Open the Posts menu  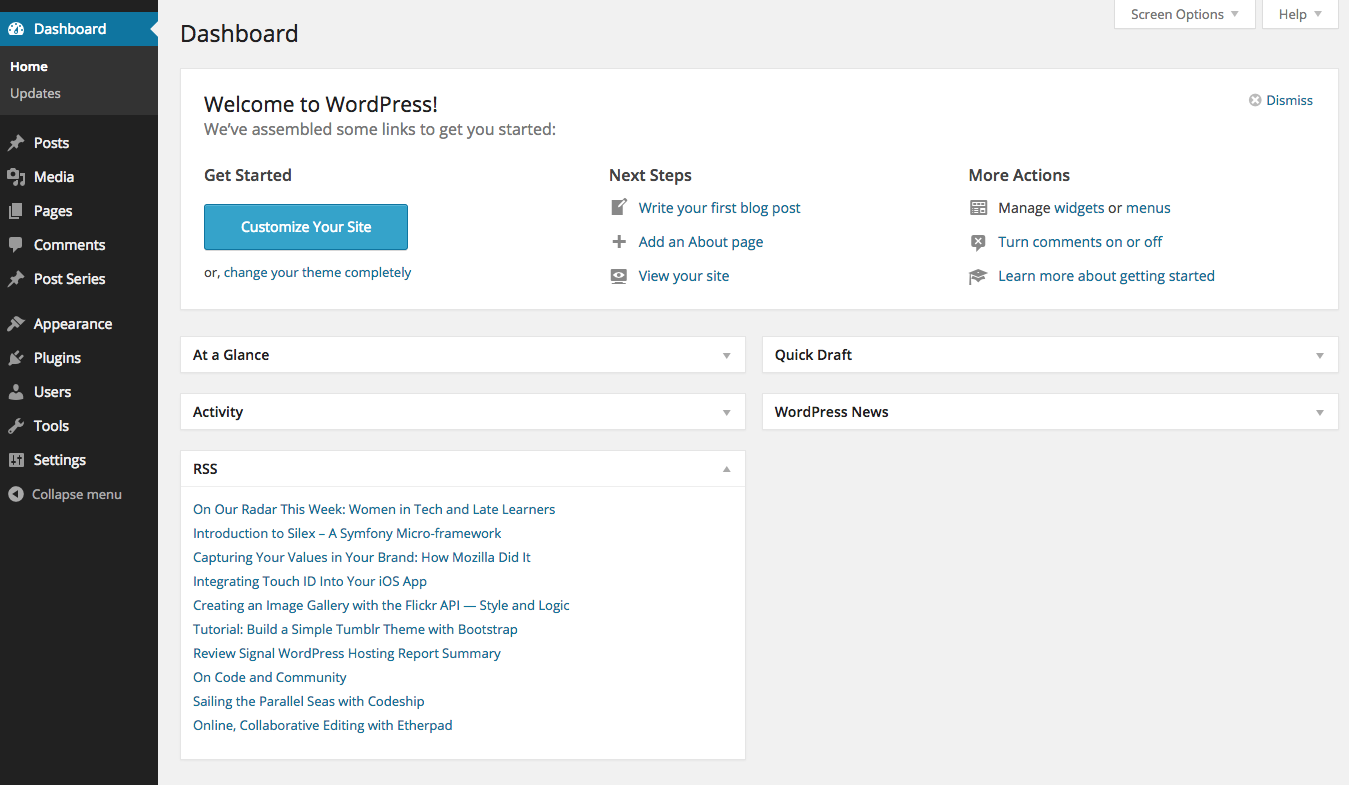coord(79,143)
